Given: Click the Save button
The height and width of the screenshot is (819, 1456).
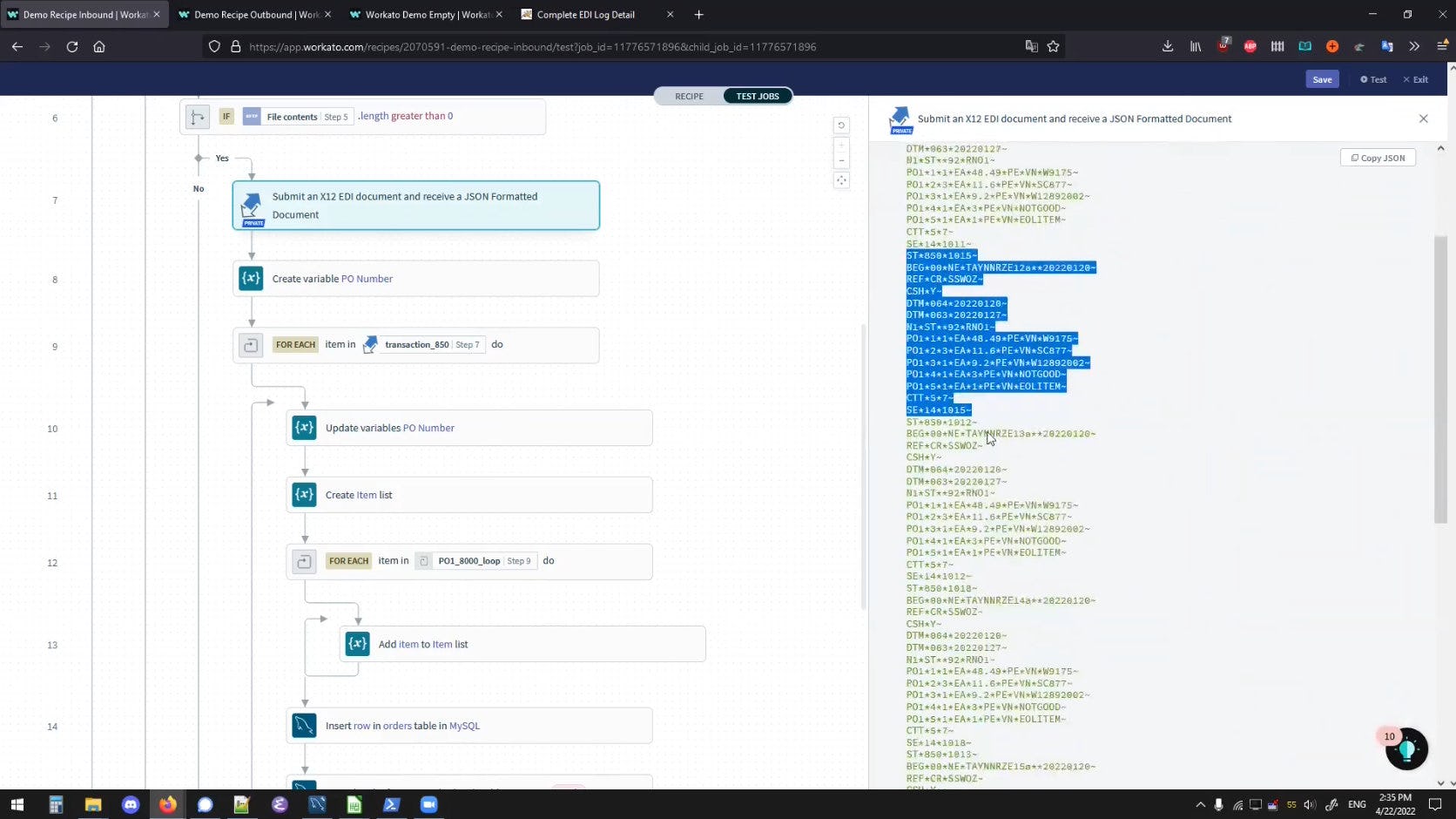Looking at the screenshot, I should (x=1322, y=78).
